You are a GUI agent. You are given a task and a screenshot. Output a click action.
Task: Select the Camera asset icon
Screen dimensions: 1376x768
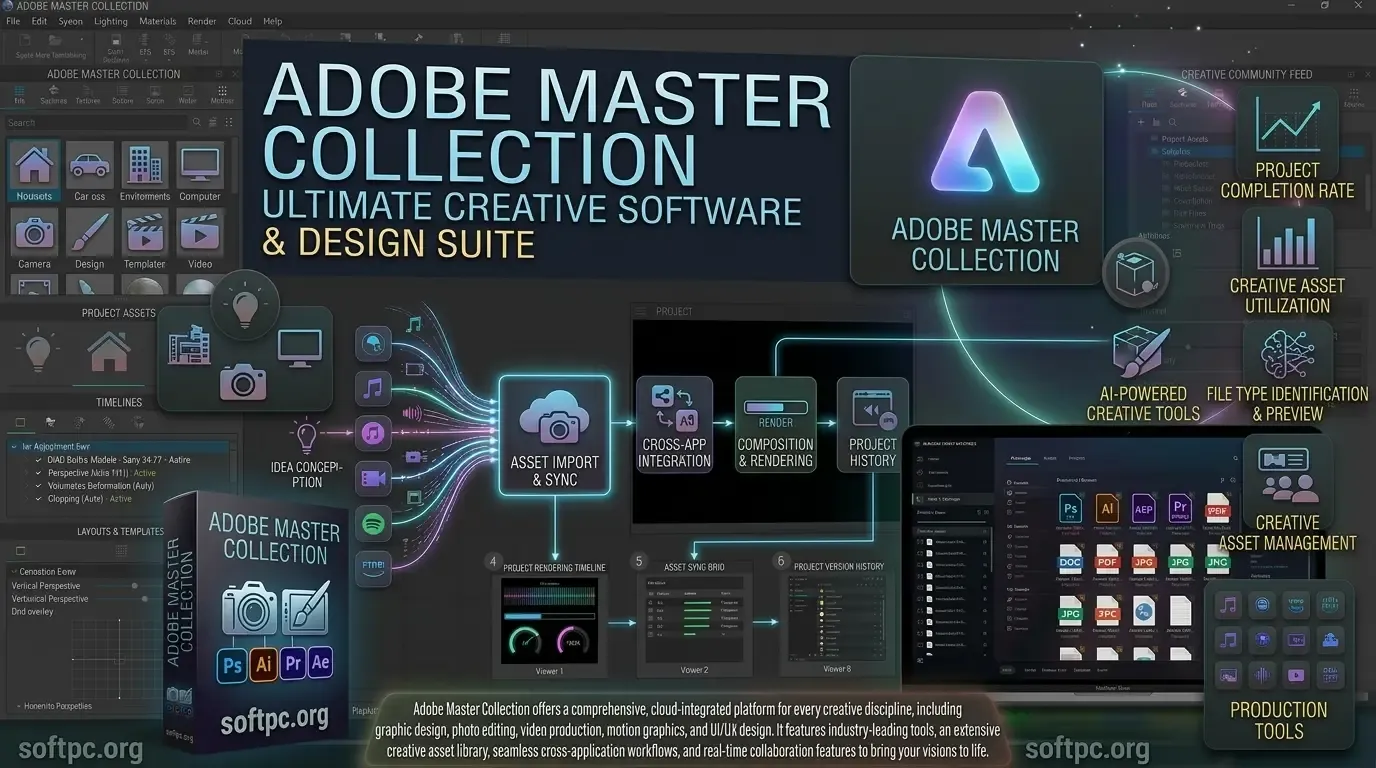[x=34, y=232]
